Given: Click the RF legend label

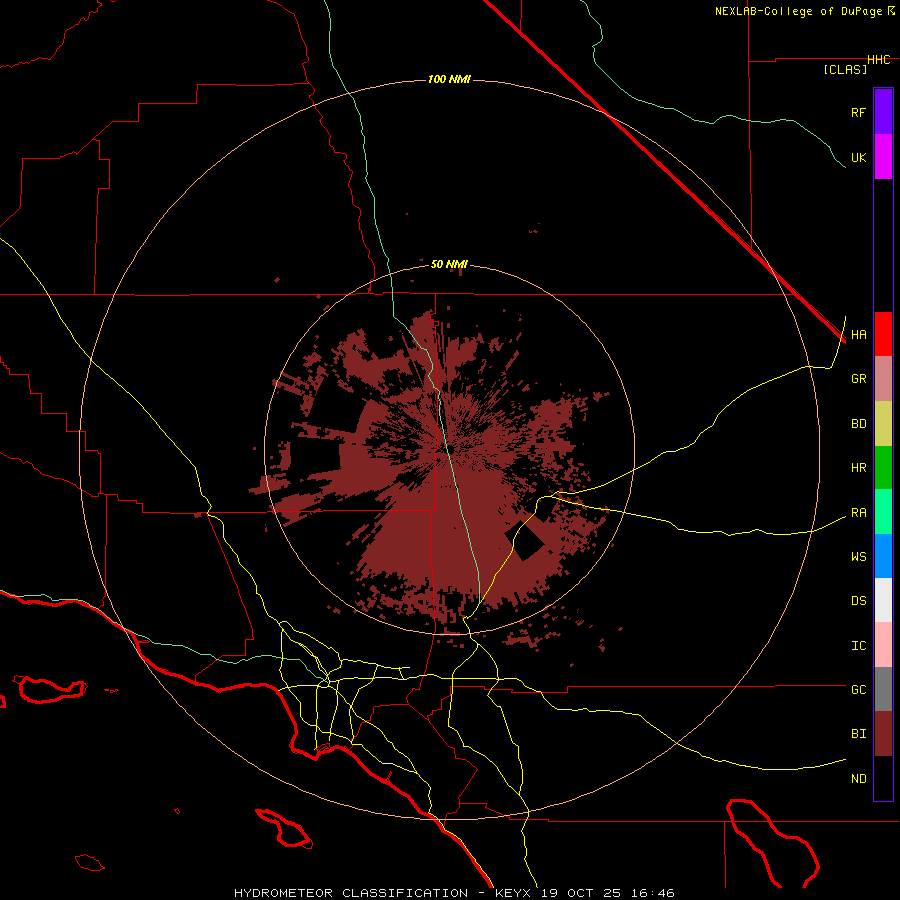Looking at the screenshot, I should [x=858, y=112].
